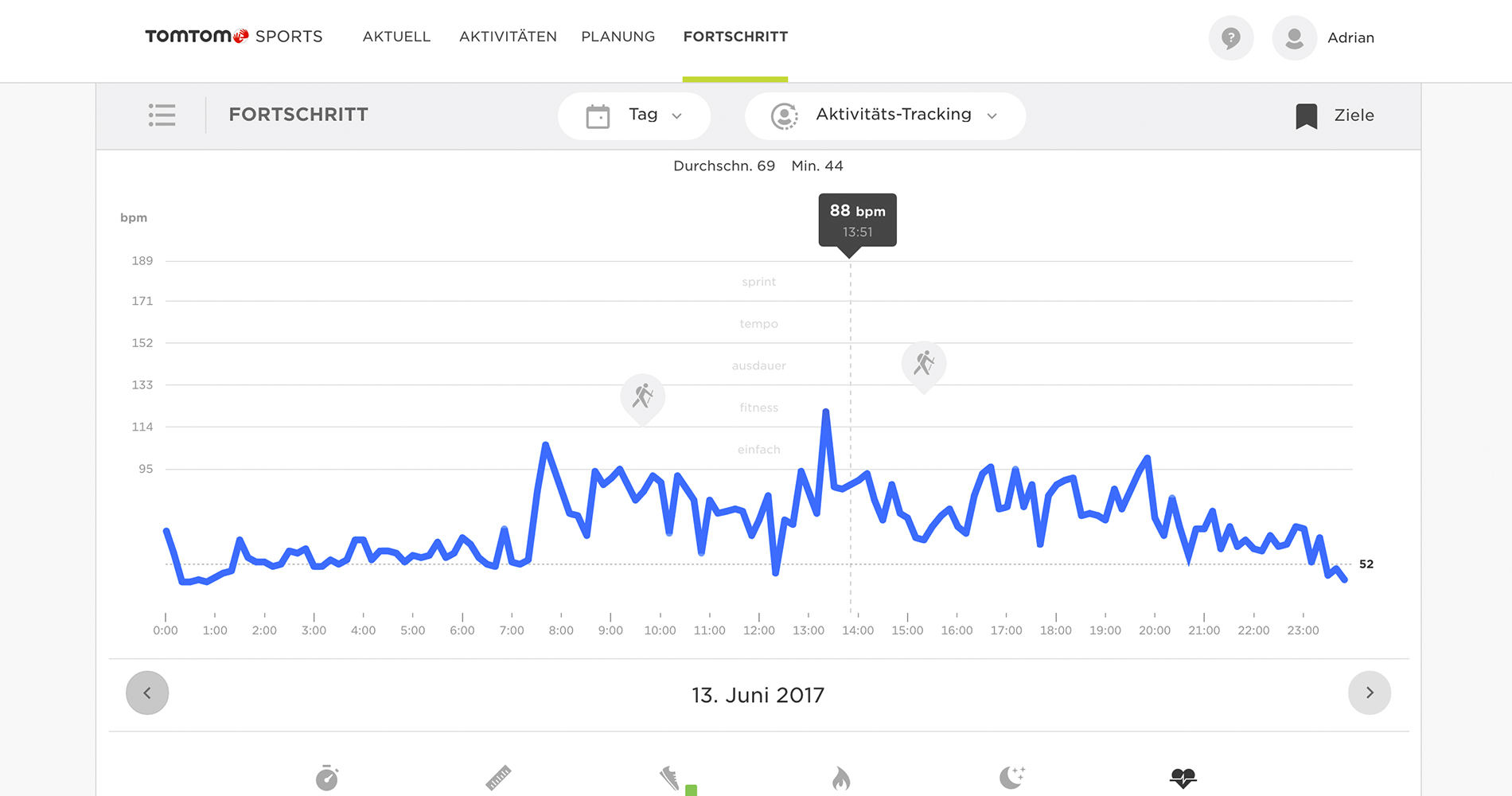Screen dimensions: 1512x796
Task: Click the TomTom Sports logo
Action: click(233, 37)
